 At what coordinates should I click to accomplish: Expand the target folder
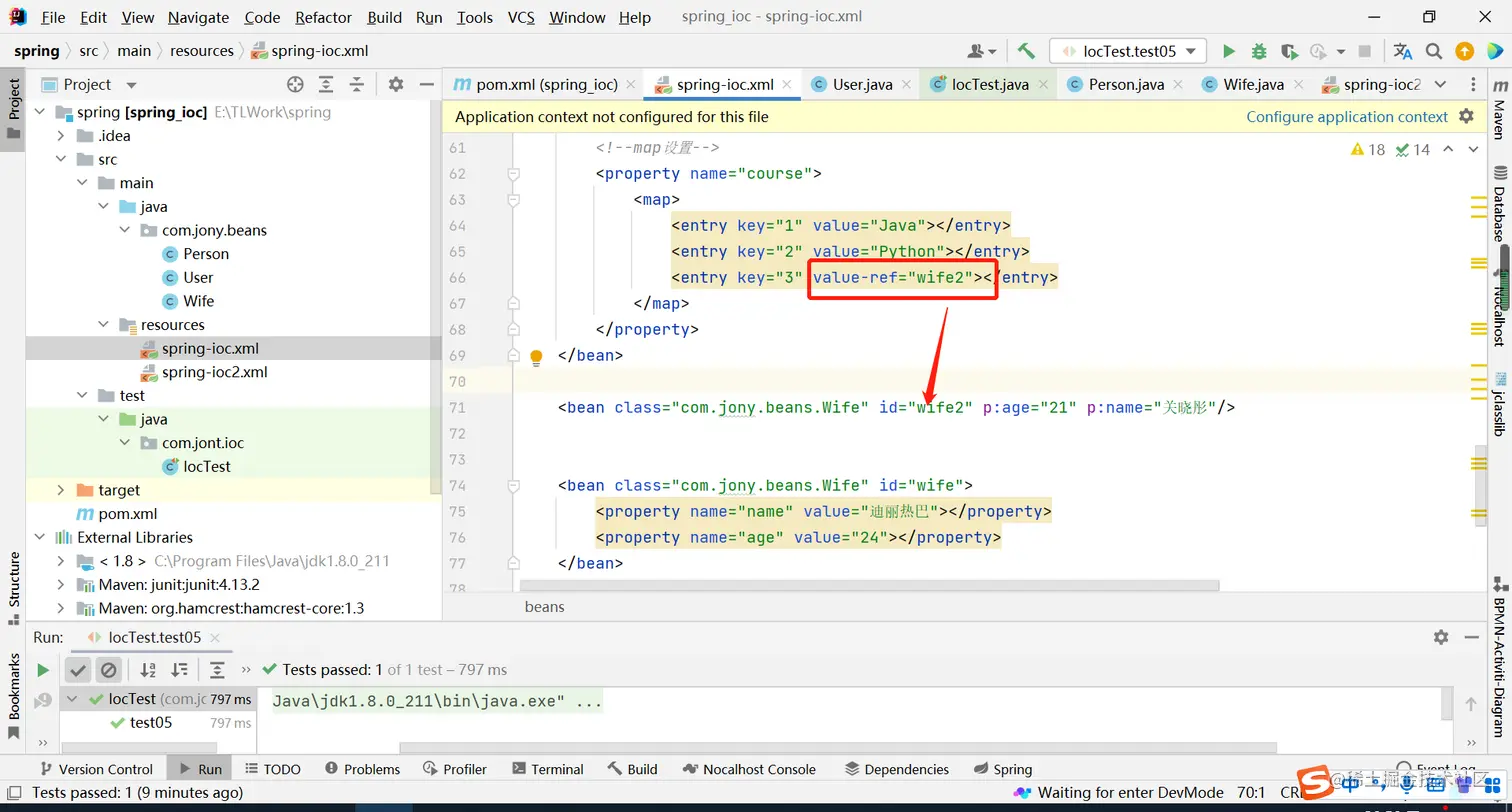tap(61, 490)
